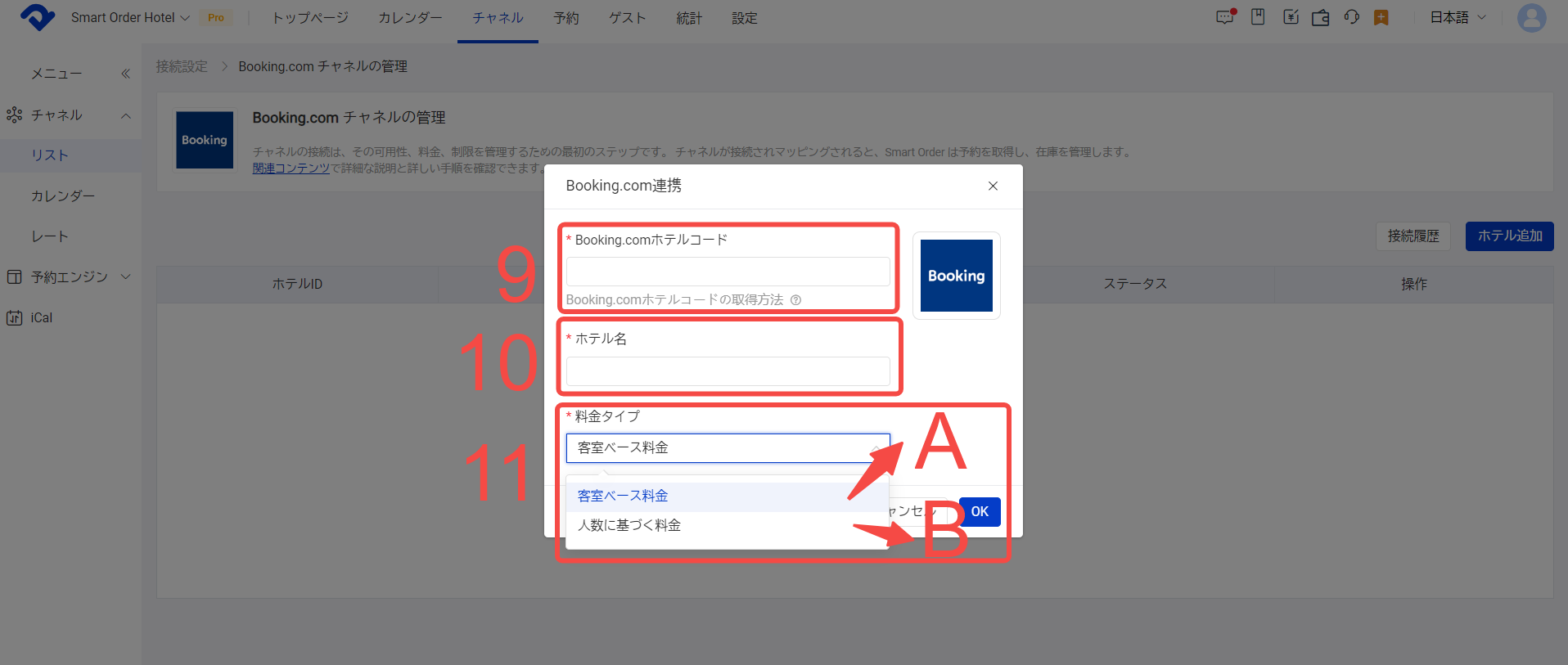Click the ホテルID column header
Screen dimensions: 1568x665
pyautogui.click(x=297, y=284)
